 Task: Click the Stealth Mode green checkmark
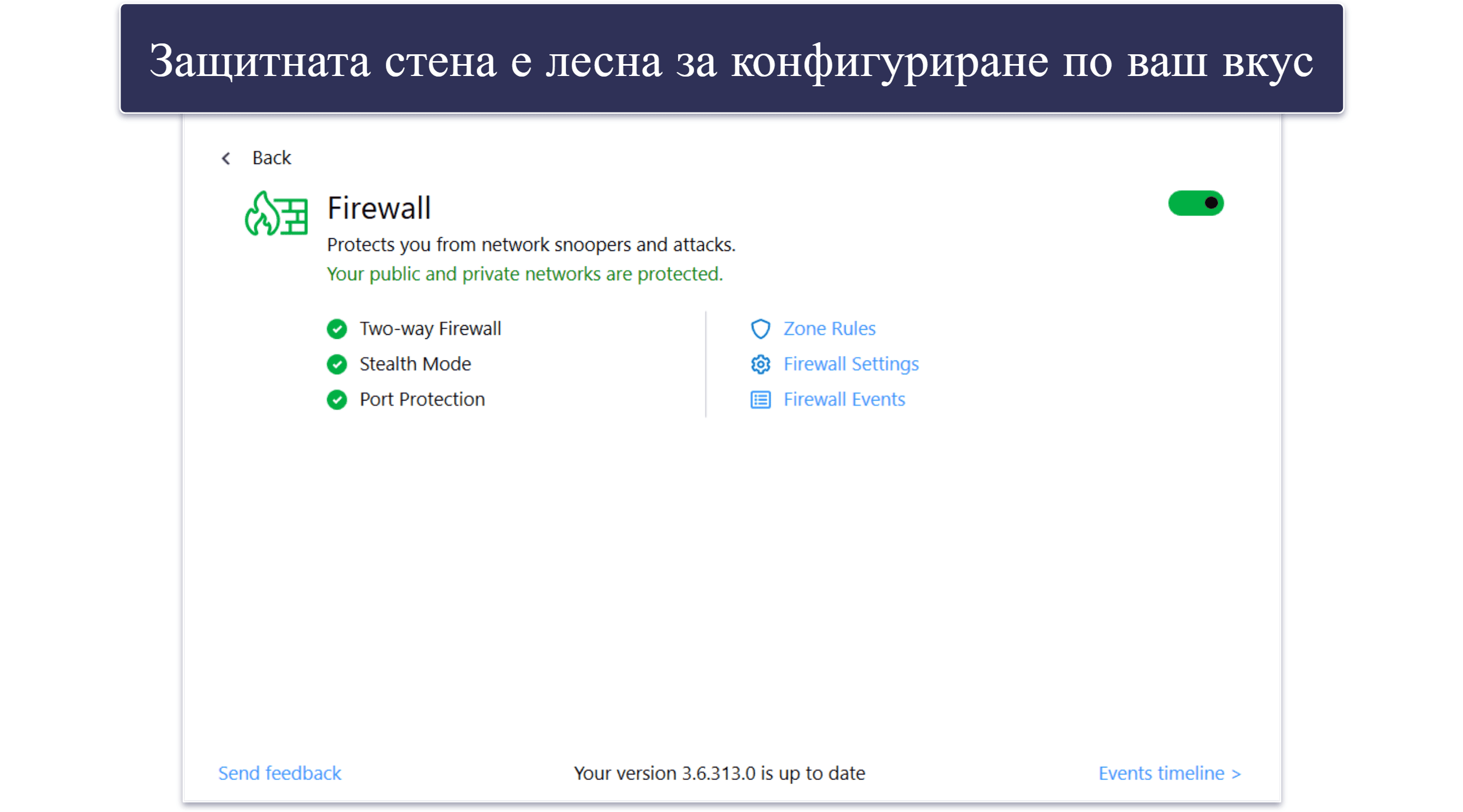click(x=337, y=365)
